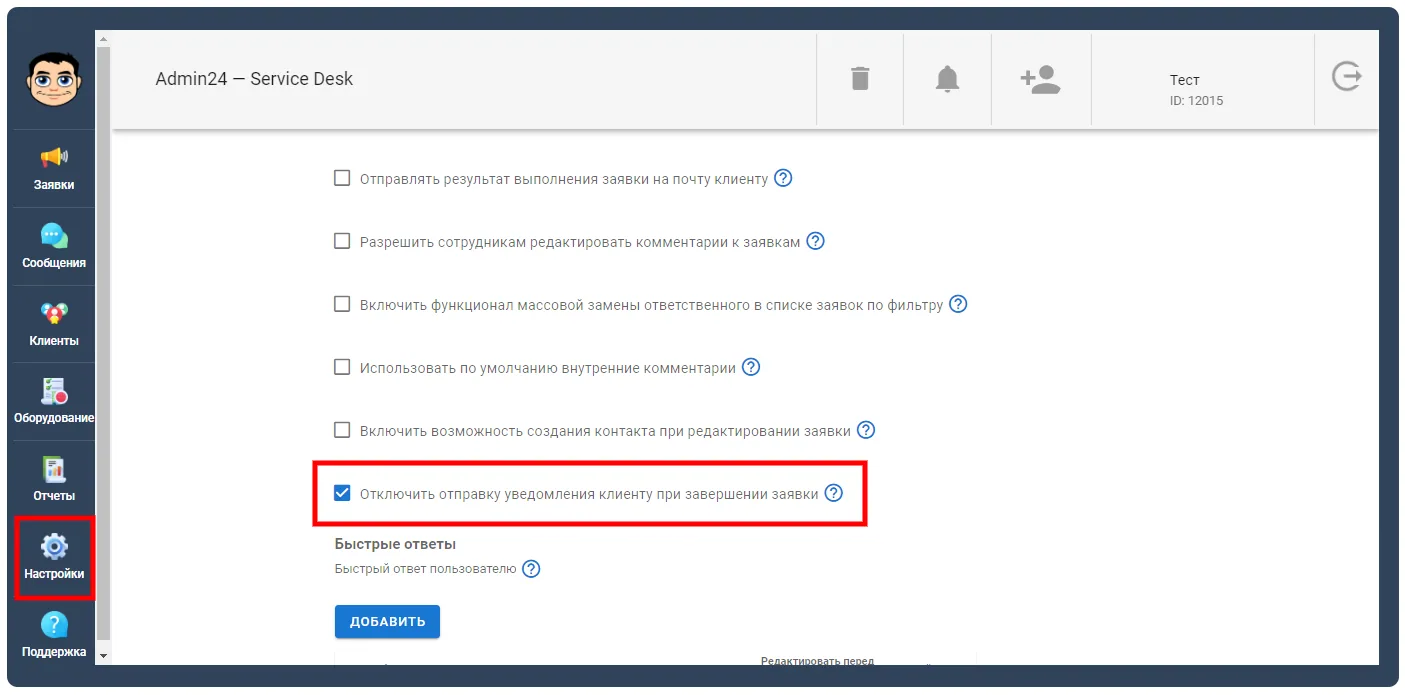Open Поддержка help item
Viewport: 1405px width, 695px height.
(x=54, y=634)
